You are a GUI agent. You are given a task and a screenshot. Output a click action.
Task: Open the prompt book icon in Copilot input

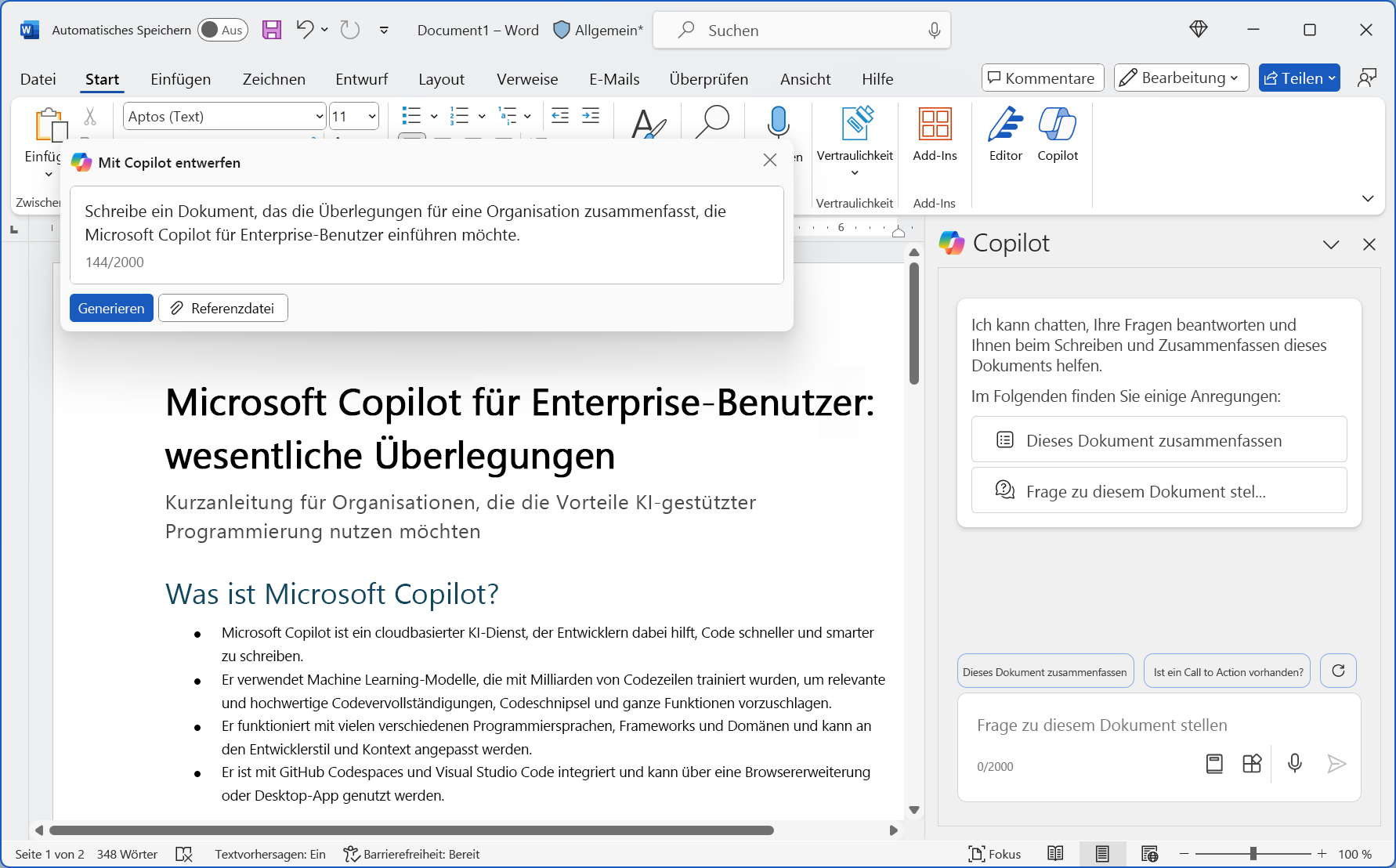coord(1214,763)
